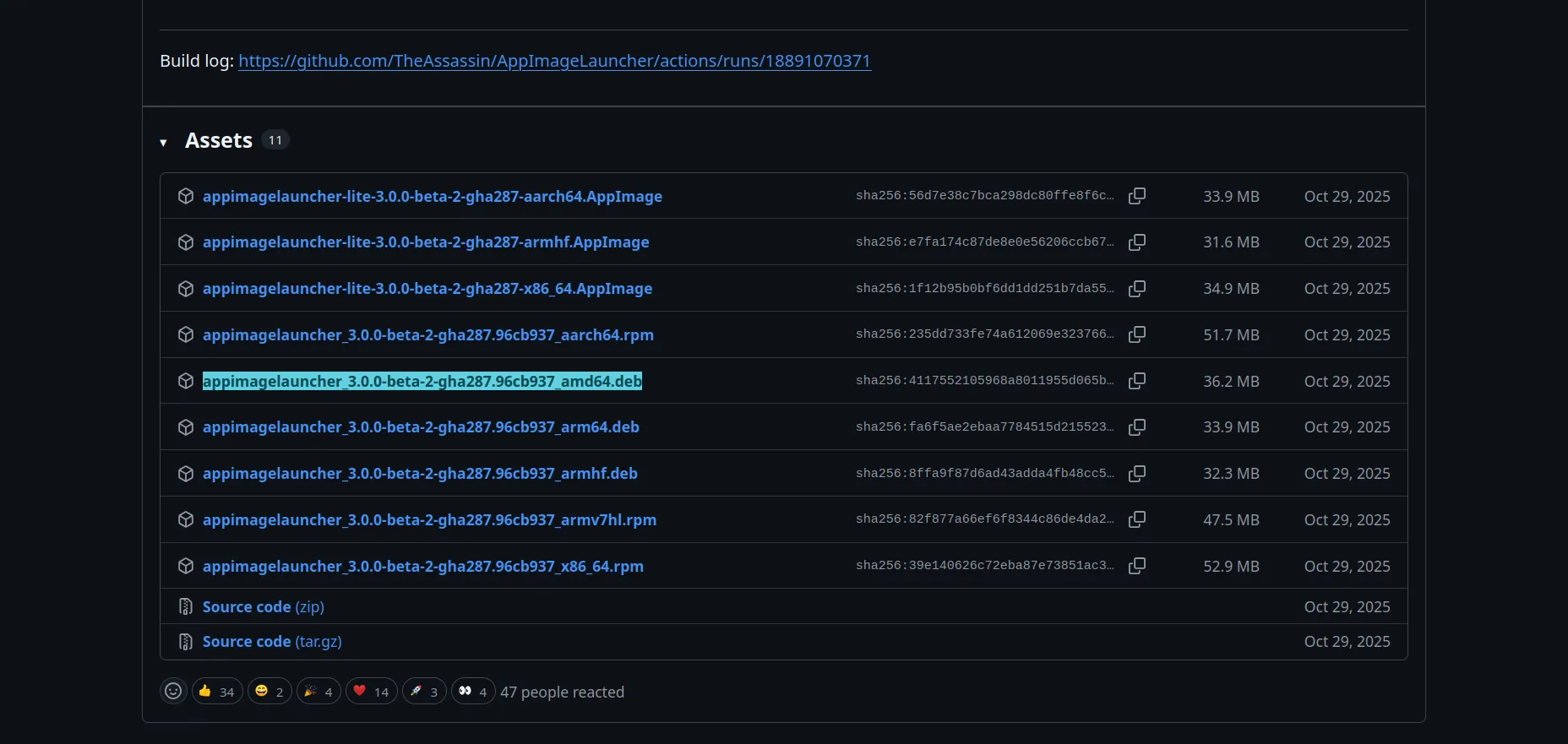Click zip file icon beside Source code (zip)
This screenshot has height=744, width=1568.
coord(186,606)
